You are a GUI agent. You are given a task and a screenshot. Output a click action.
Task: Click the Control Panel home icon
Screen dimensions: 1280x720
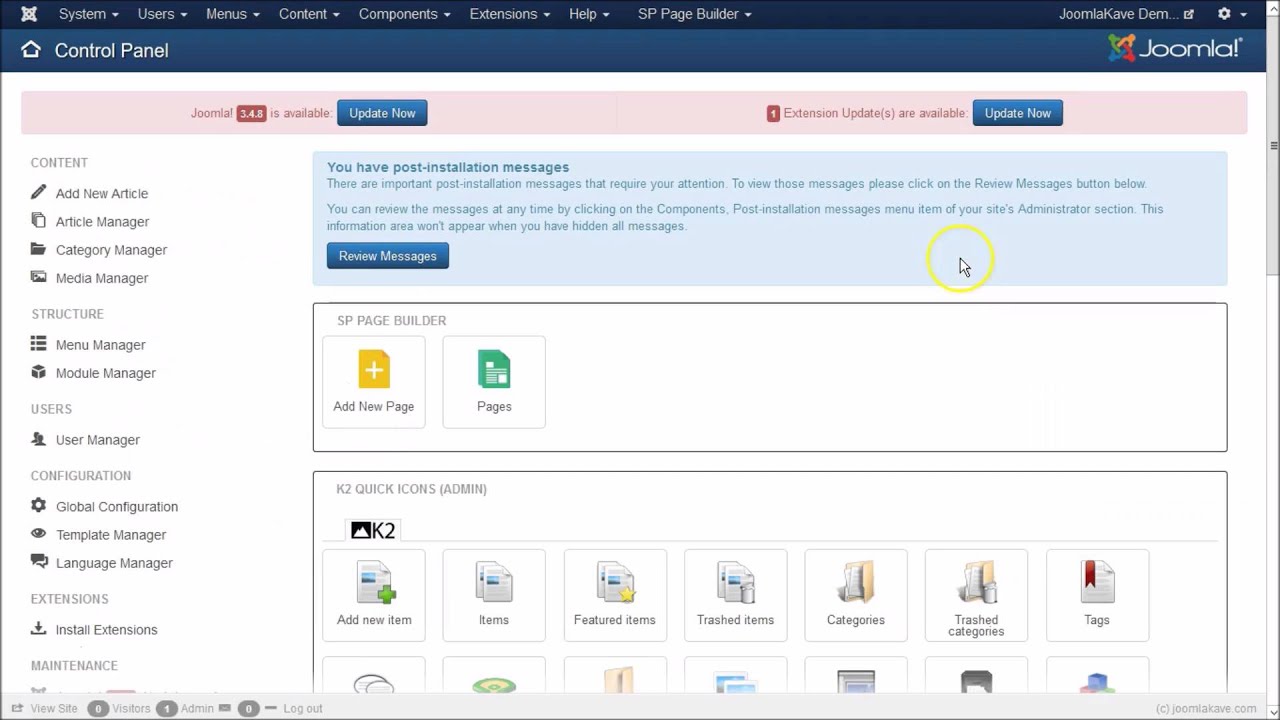tap(31, 50)
